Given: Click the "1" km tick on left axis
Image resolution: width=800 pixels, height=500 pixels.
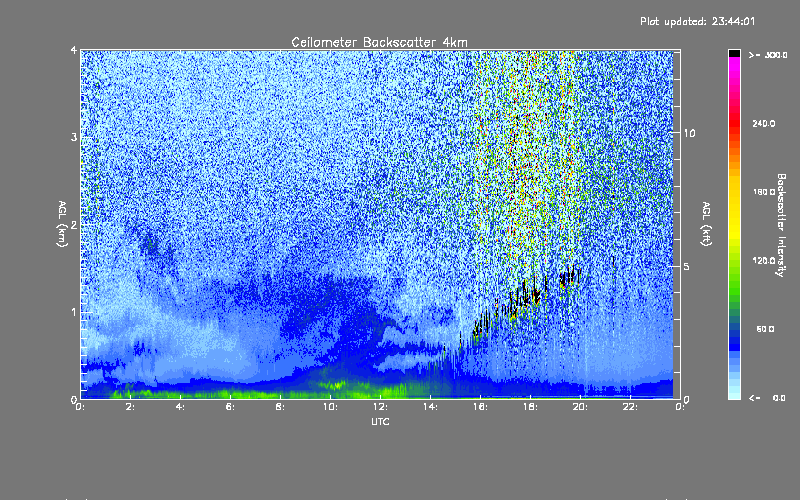Looking at the screenshot, I should coord(74,312).
